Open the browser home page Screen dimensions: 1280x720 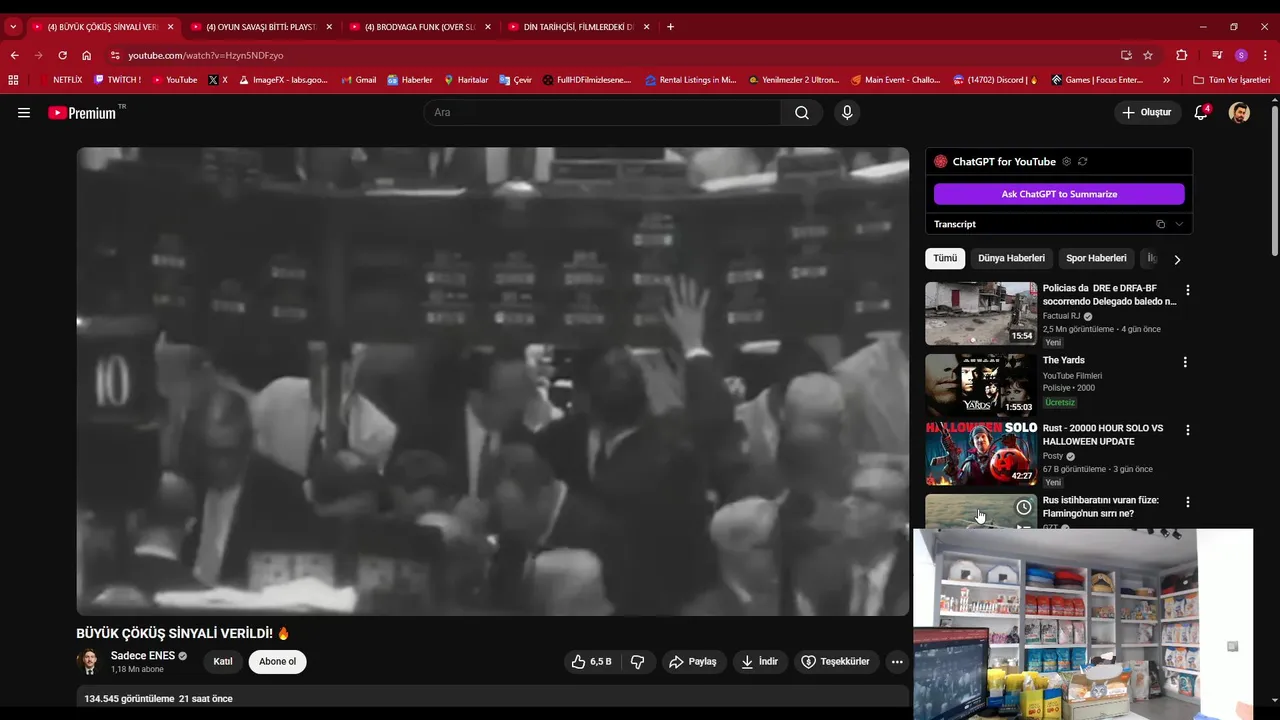tap(86, 55)
